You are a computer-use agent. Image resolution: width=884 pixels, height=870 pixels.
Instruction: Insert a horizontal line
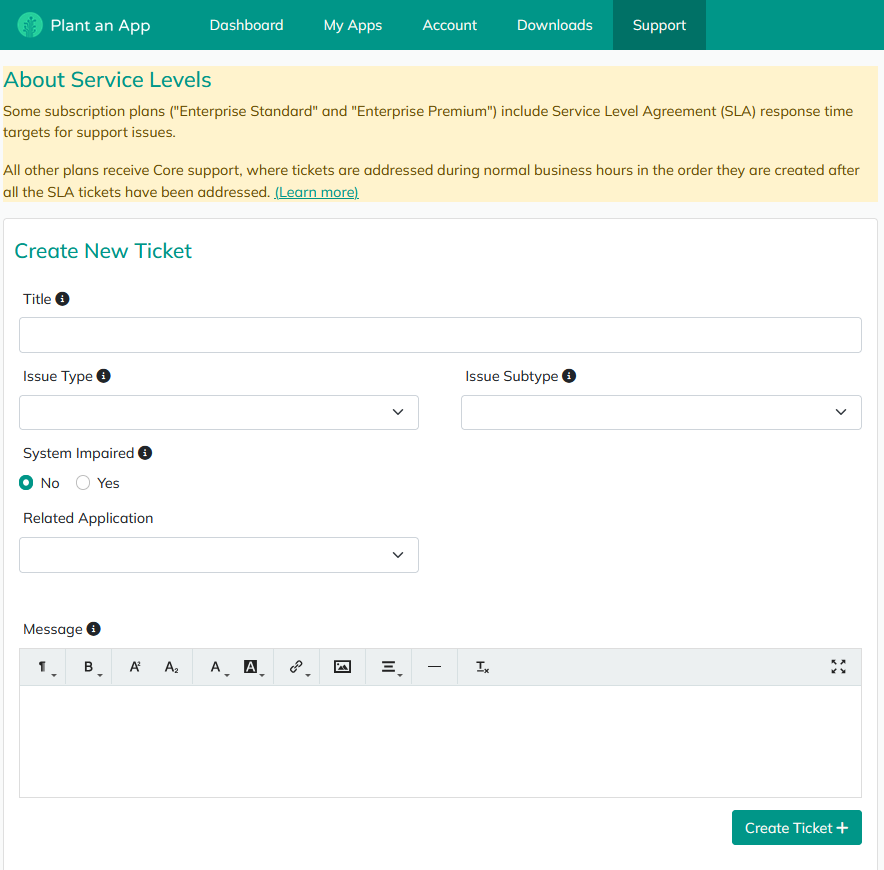pyautogui.click(x=434, y=667)
